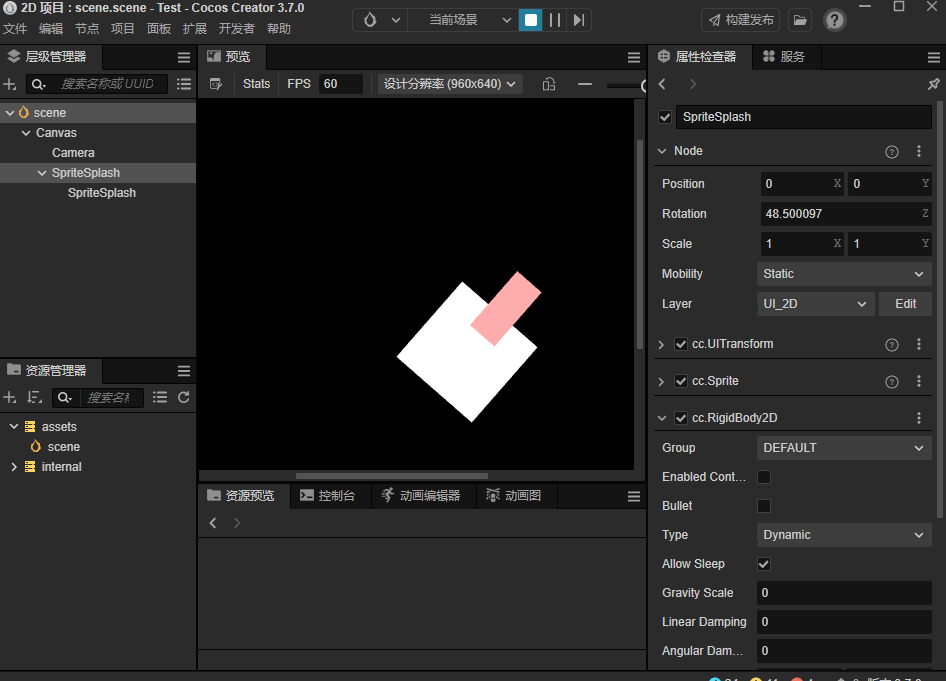This screenshot has height=681, width=946.
Task: Pause the preview playback
Action: [555, 20]
